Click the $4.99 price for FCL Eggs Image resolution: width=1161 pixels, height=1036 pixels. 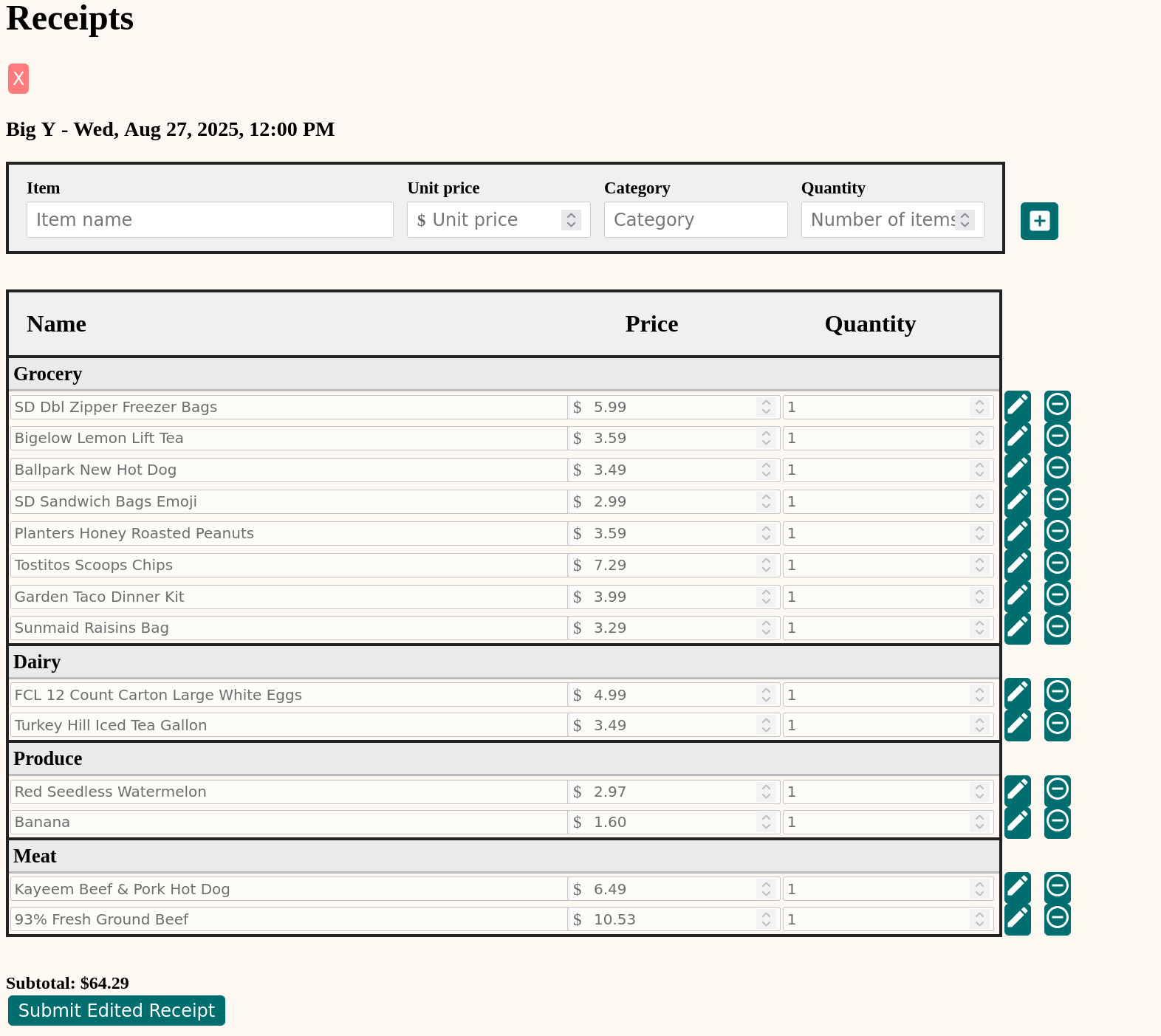(x=674, y=695)
